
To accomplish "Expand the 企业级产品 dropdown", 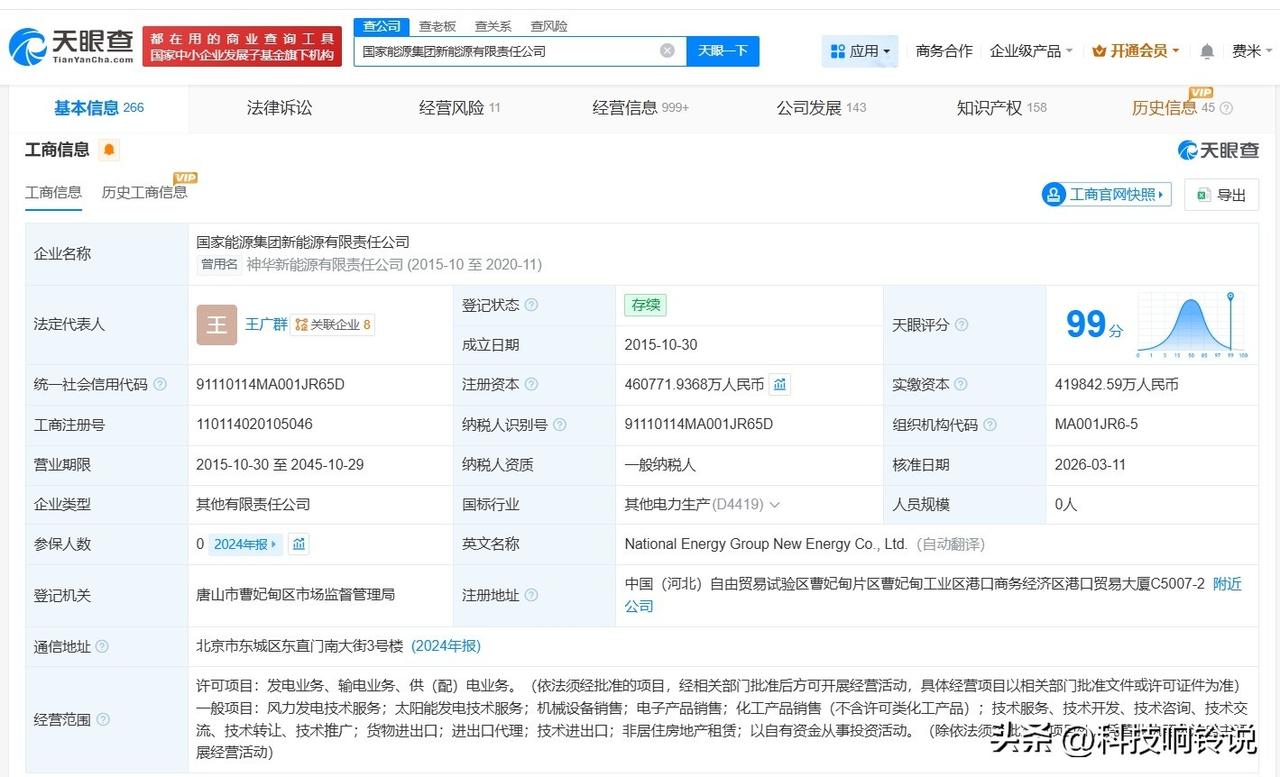I will click(x=1030, y=51).
